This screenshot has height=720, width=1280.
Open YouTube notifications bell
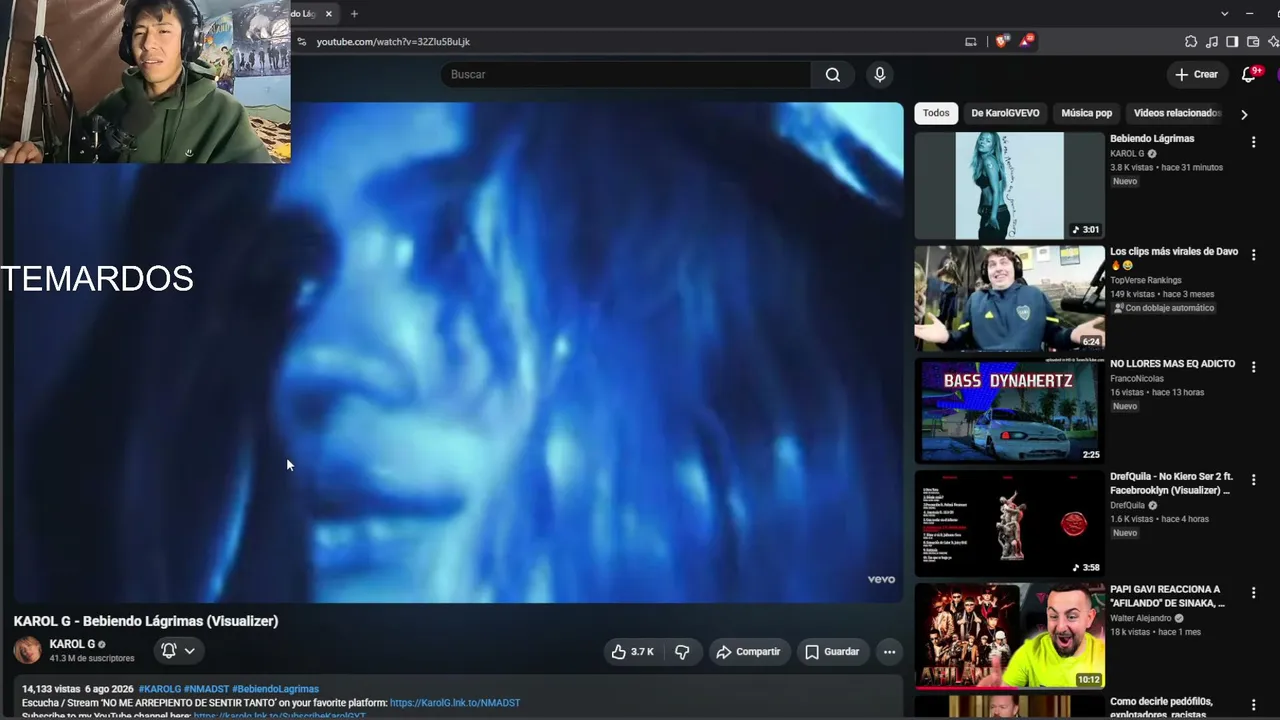tap(1249, 74)
